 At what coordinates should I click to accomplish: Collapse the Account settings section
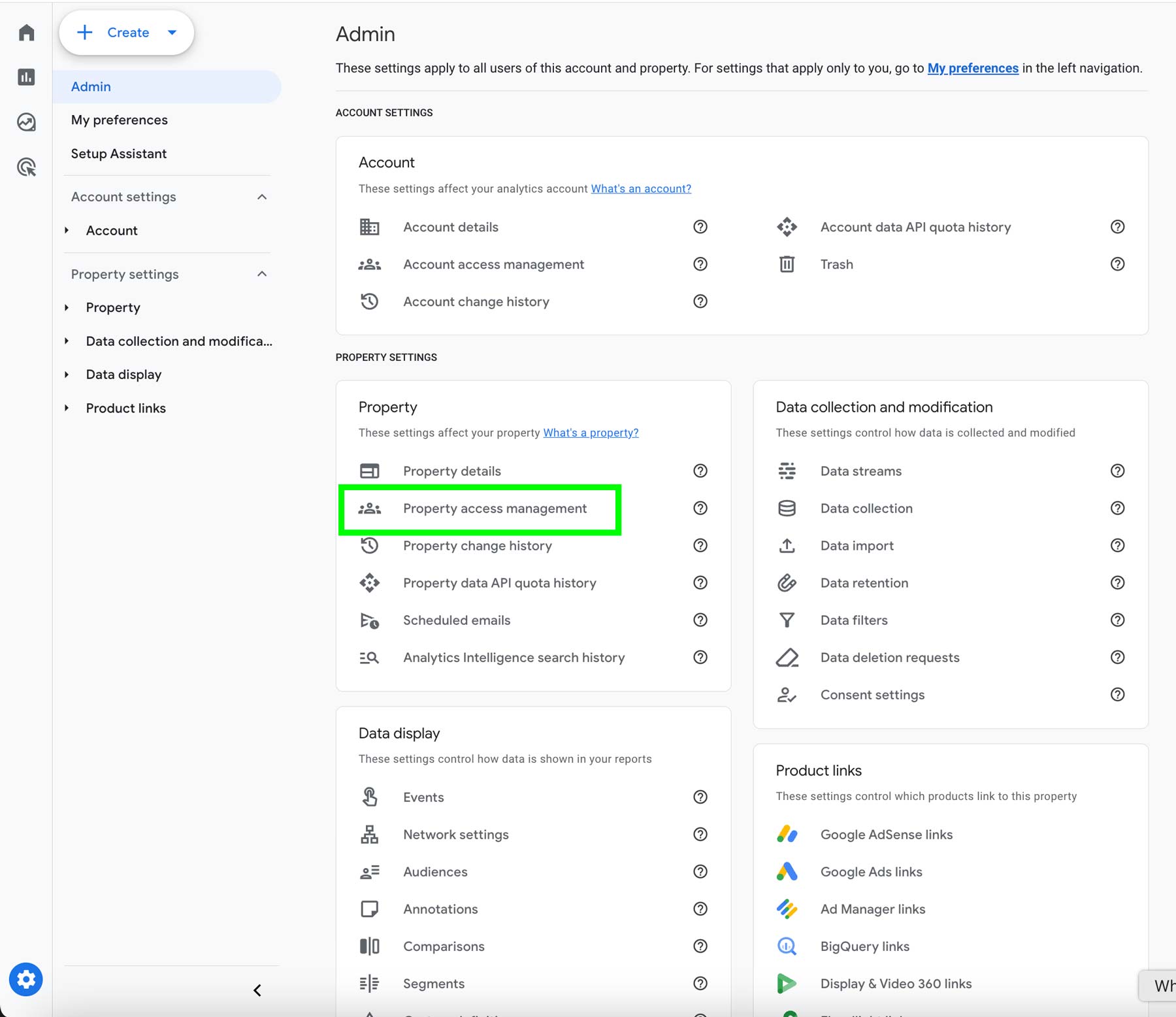point(262,197)
